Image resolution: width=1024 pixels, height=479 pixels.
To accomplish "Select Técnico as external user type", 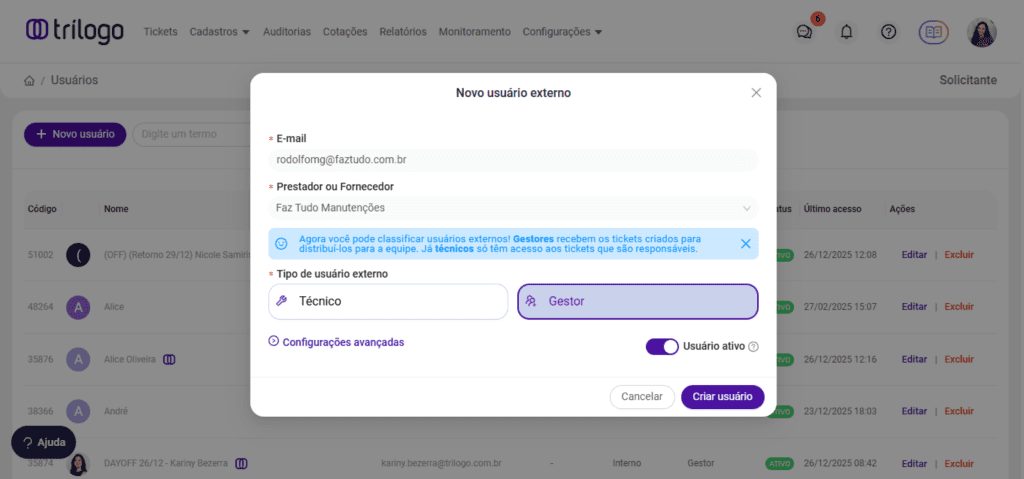I will [x=388, y=301].
